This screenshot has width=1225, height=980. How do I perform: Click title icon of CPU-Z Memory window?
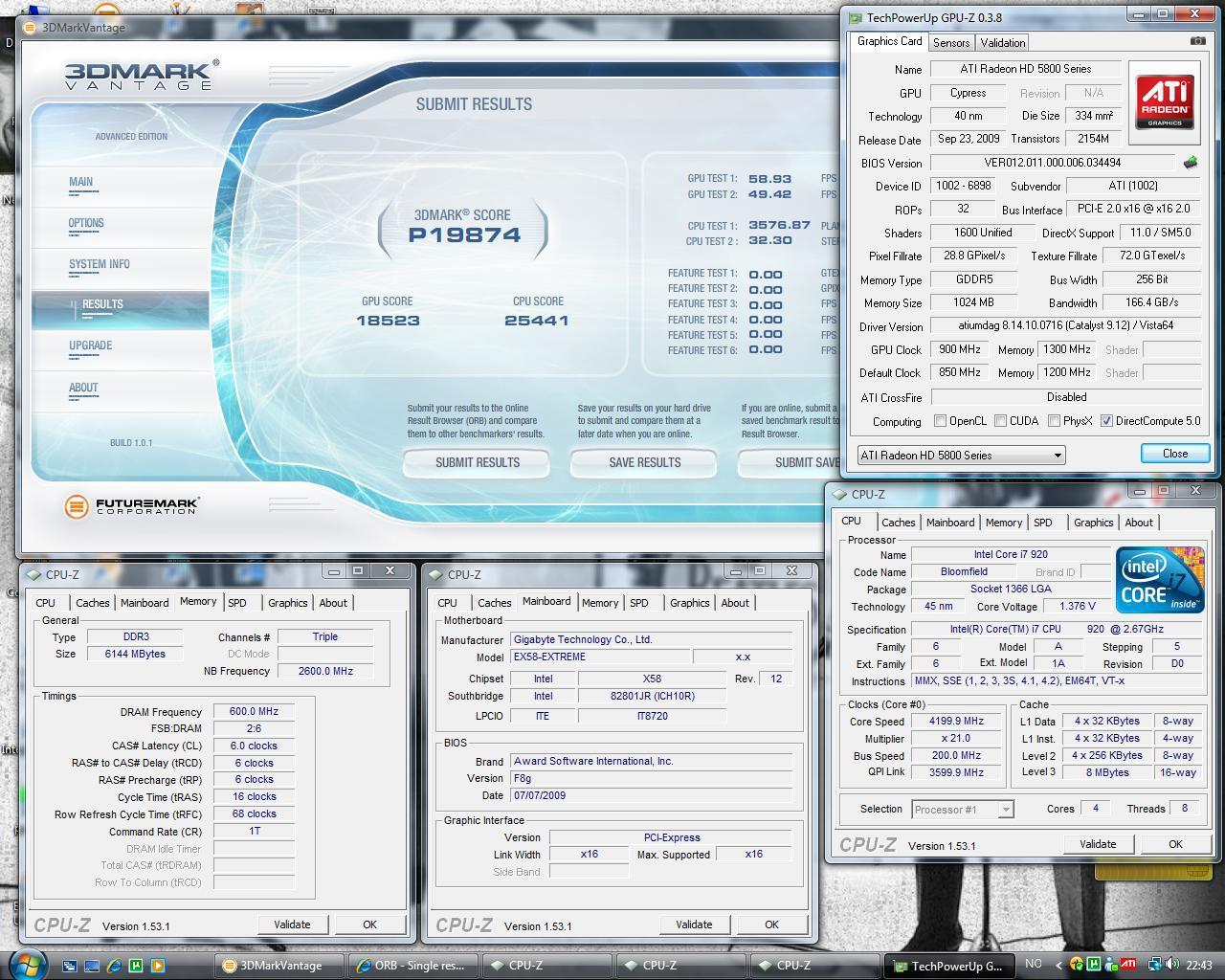point(33,574)
